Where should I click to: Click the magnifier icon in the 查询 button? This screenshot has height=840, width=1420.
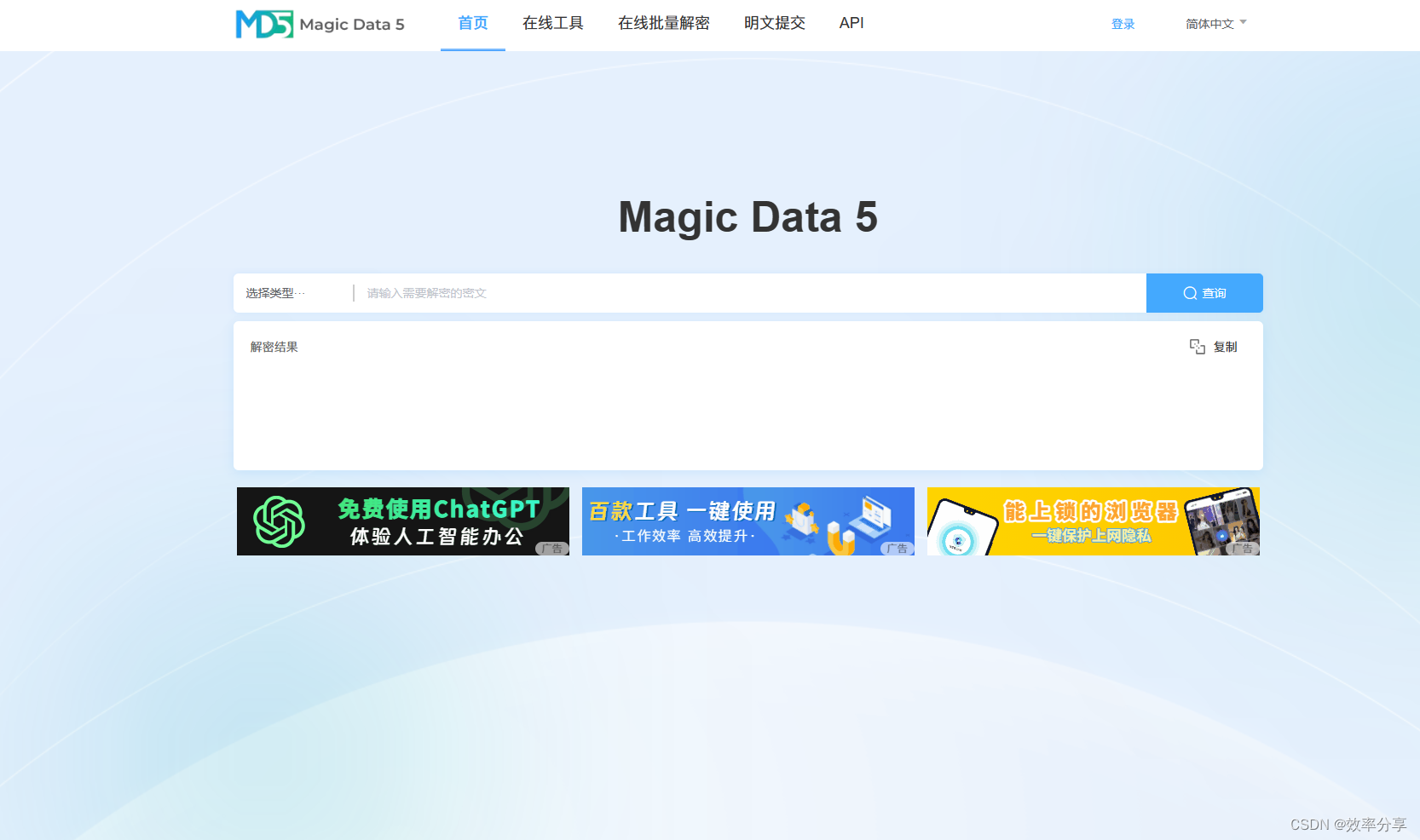[1190, 293]
